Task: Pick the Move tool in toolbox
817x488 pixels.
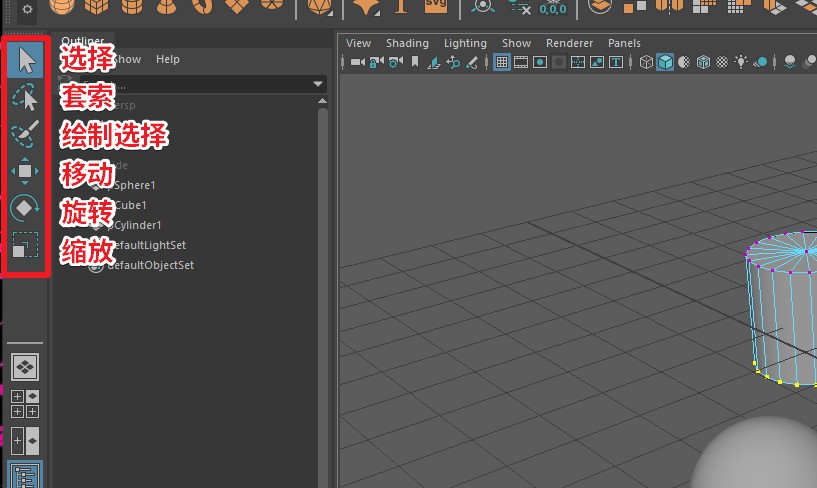Action: click(x=25, y=171)
